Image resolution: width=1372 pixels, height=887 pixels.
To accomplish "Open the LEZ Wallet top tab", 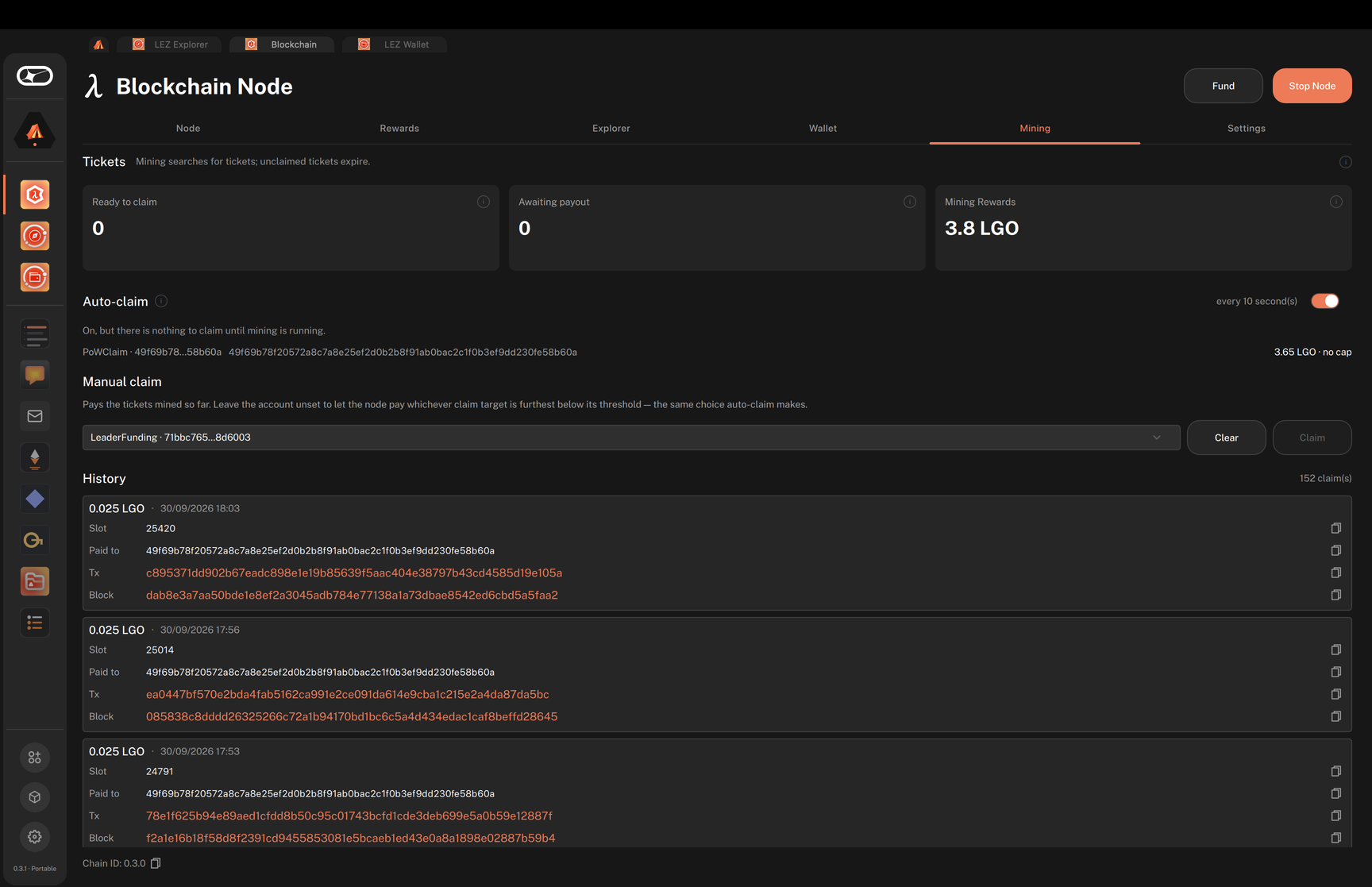I will coord(395,44).
